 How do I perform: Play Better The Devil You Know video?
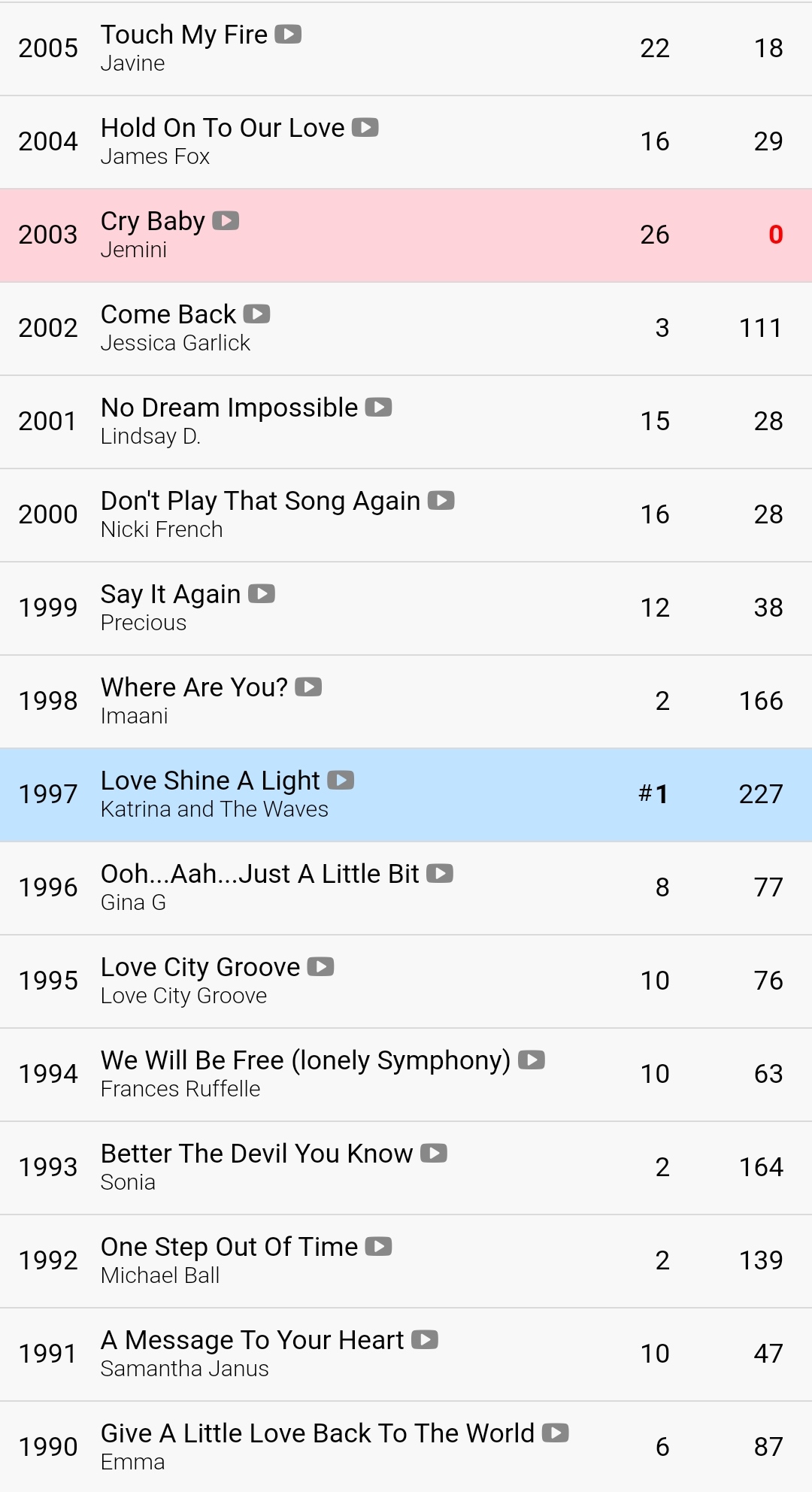(434, 1154)
